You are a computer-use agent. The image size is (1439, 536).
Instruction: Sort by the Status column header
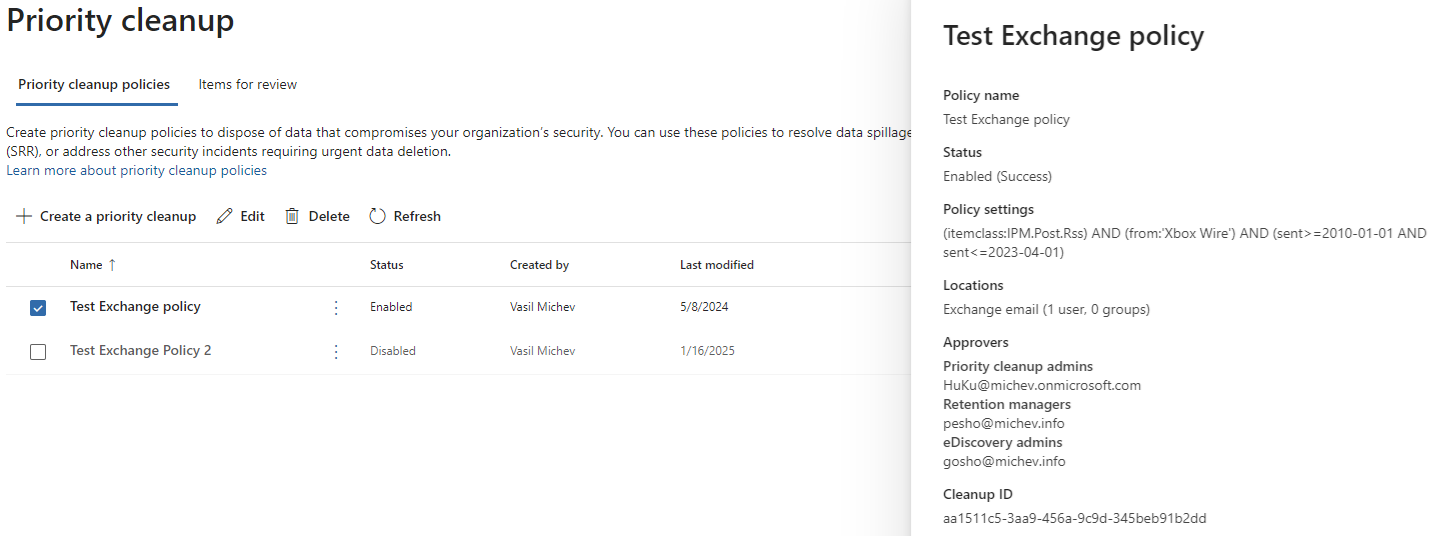(386, 265)
